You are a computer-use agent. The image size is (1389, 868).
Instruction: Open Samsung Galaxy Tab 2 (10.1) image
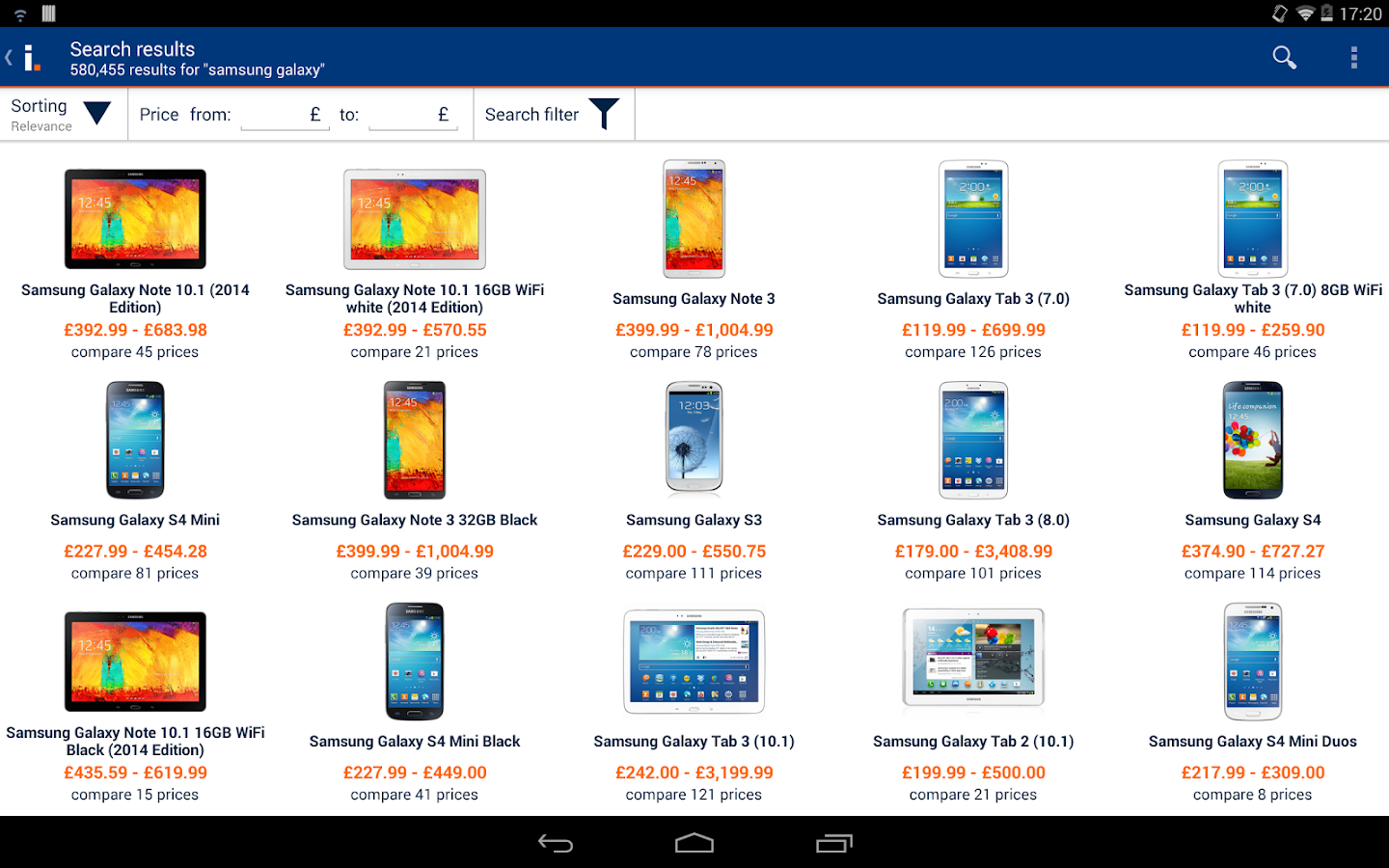coord(973,660)
